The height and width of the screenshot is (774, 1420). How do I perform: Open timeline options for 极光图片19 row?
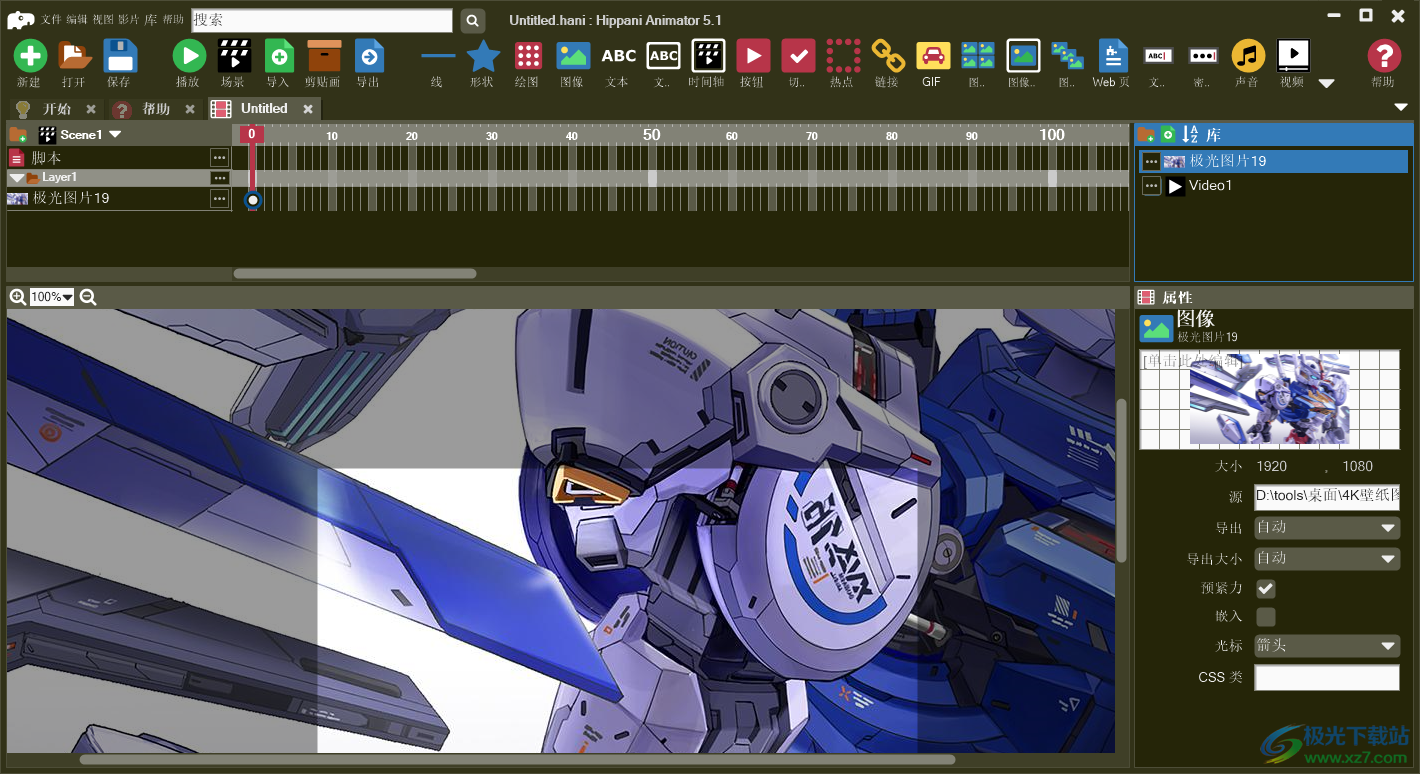pyautogui.click(x=219, y=199)
